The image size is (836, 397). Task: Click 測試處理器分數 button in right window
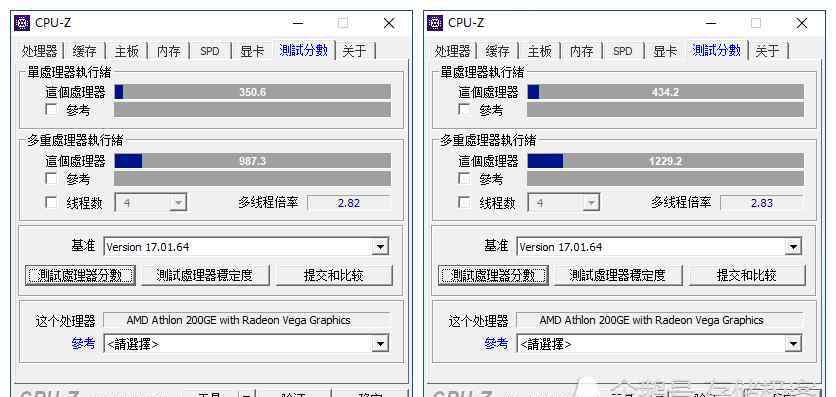[x=494, y=276]
